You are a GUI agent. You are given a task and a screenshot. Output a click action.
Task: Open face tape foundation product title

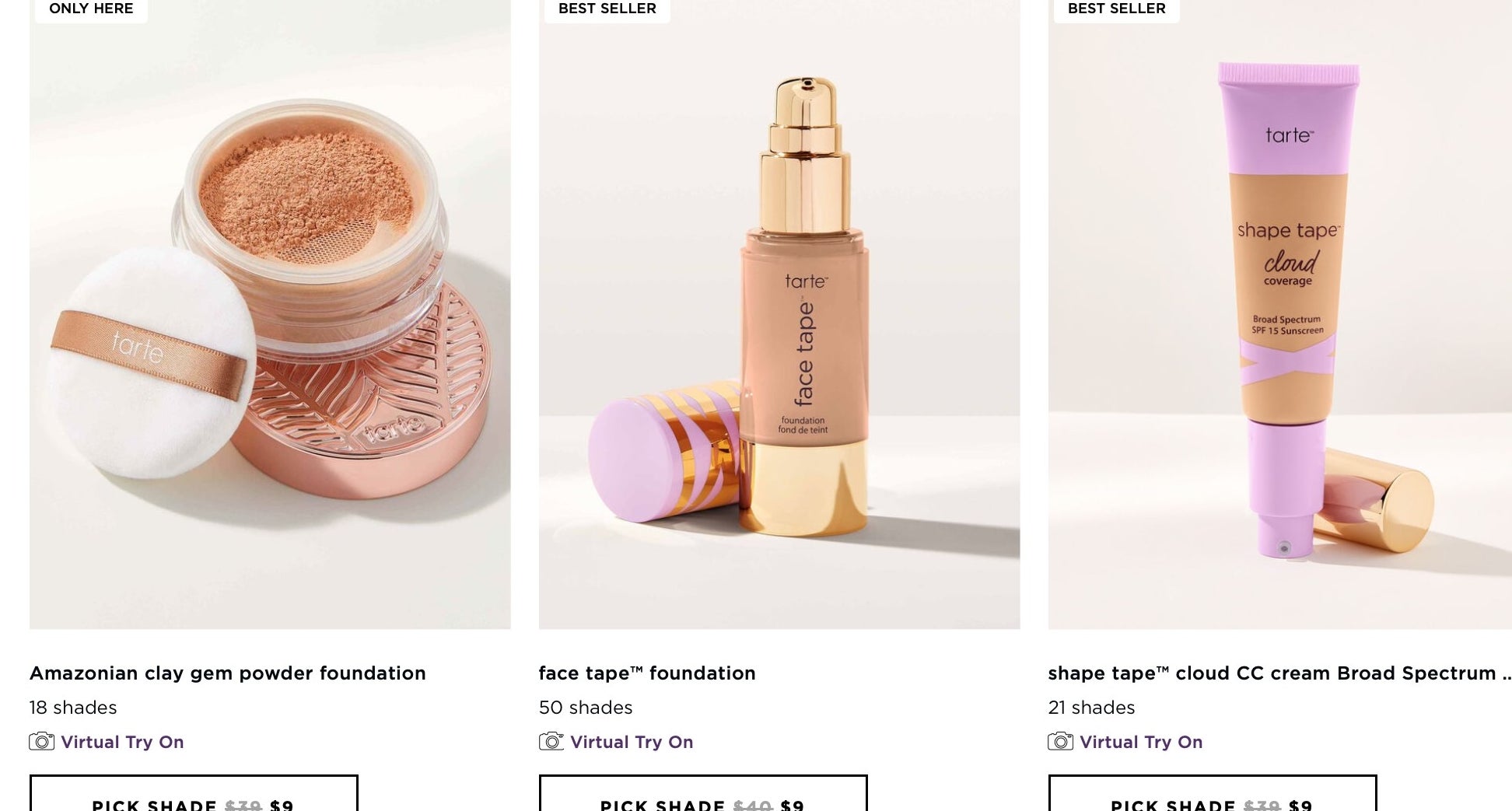[647, 673]
